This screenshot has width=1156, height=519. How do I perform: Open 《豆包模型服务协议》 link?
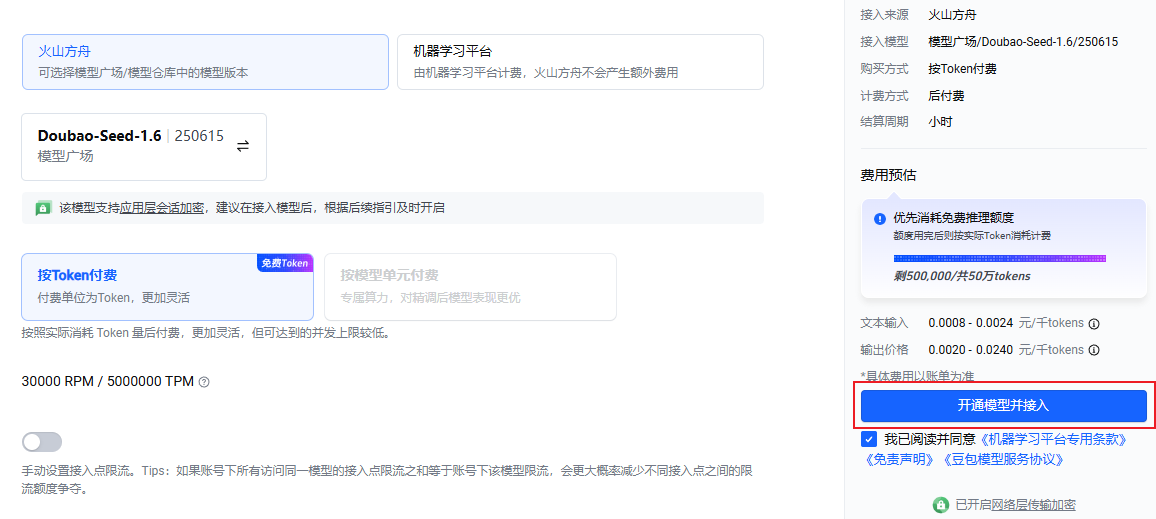(x=1004, y=459)
